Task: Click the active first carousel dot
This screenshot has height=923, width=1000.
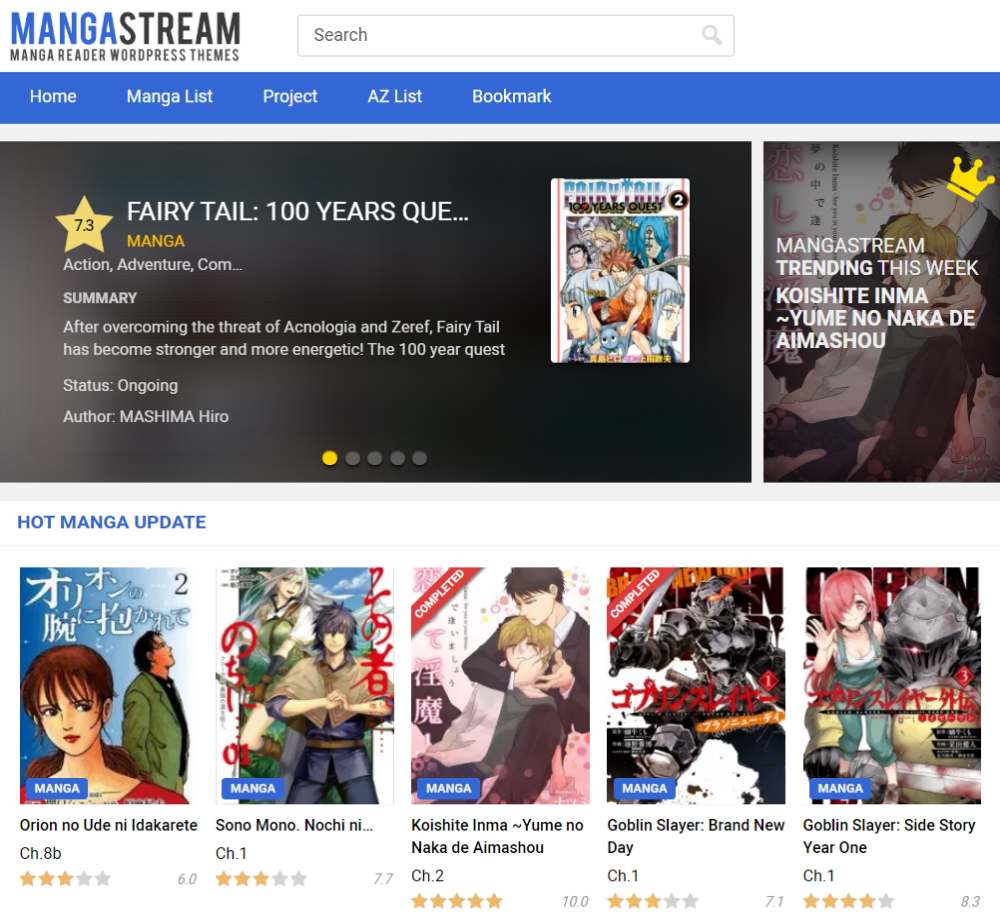Action: (x=330, y=457)
